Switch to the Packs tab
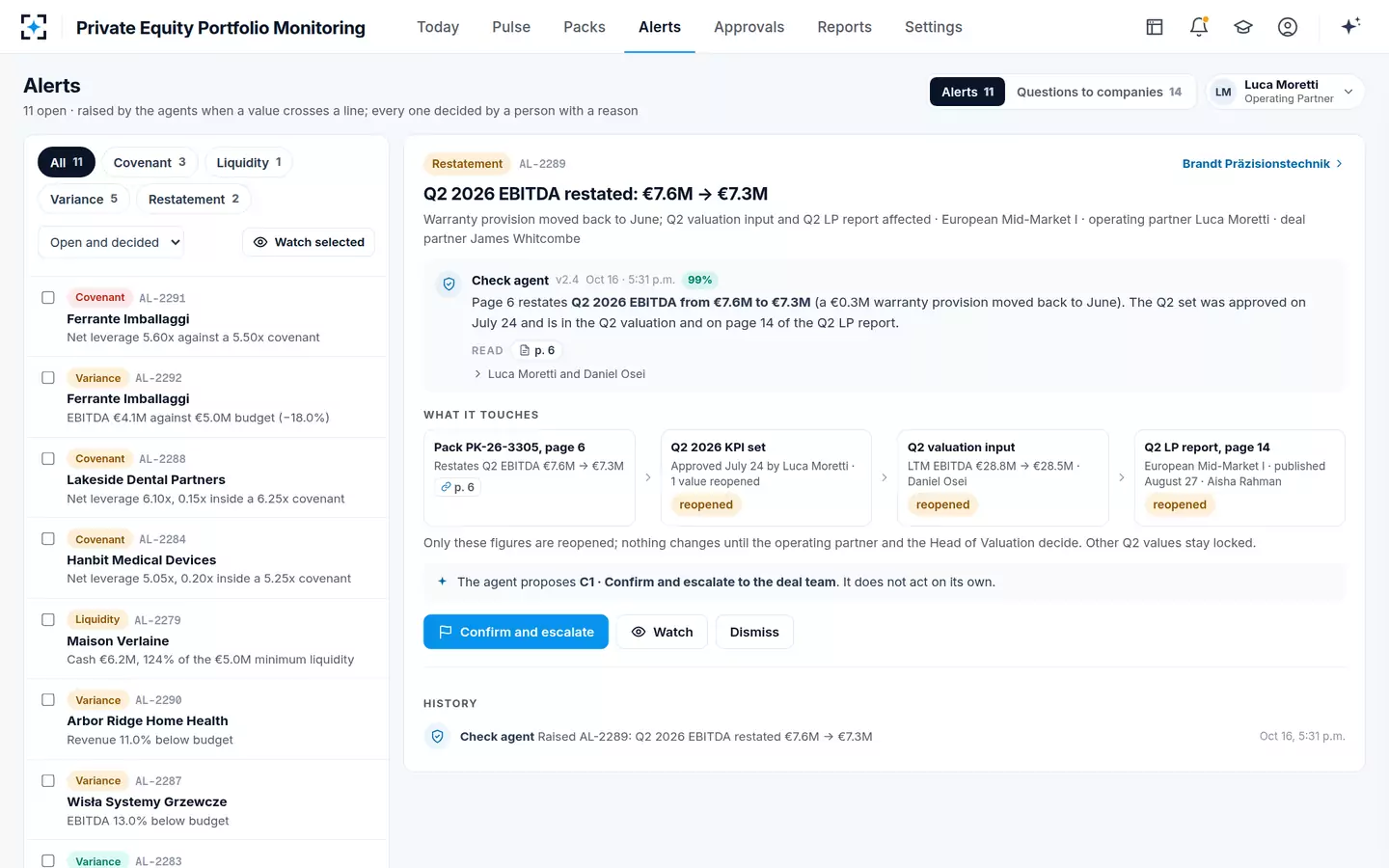 tap(585, 27)
